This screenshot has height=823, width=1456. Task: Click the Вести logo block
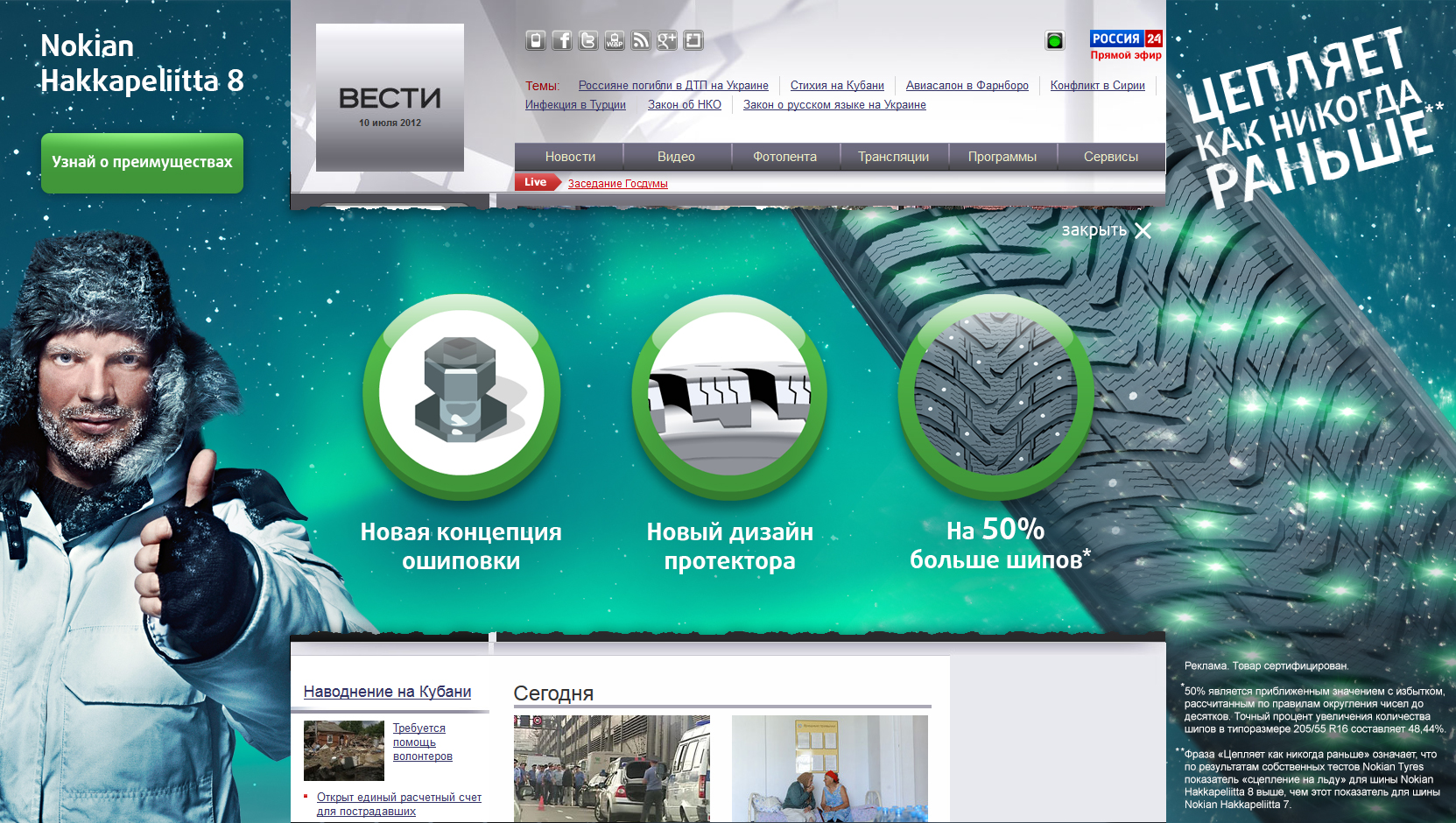coord(390,98)
